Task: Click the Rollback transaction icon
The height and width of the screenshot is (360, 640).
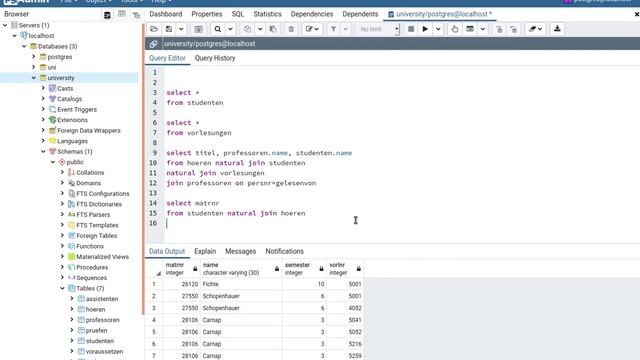Action: 513,29
